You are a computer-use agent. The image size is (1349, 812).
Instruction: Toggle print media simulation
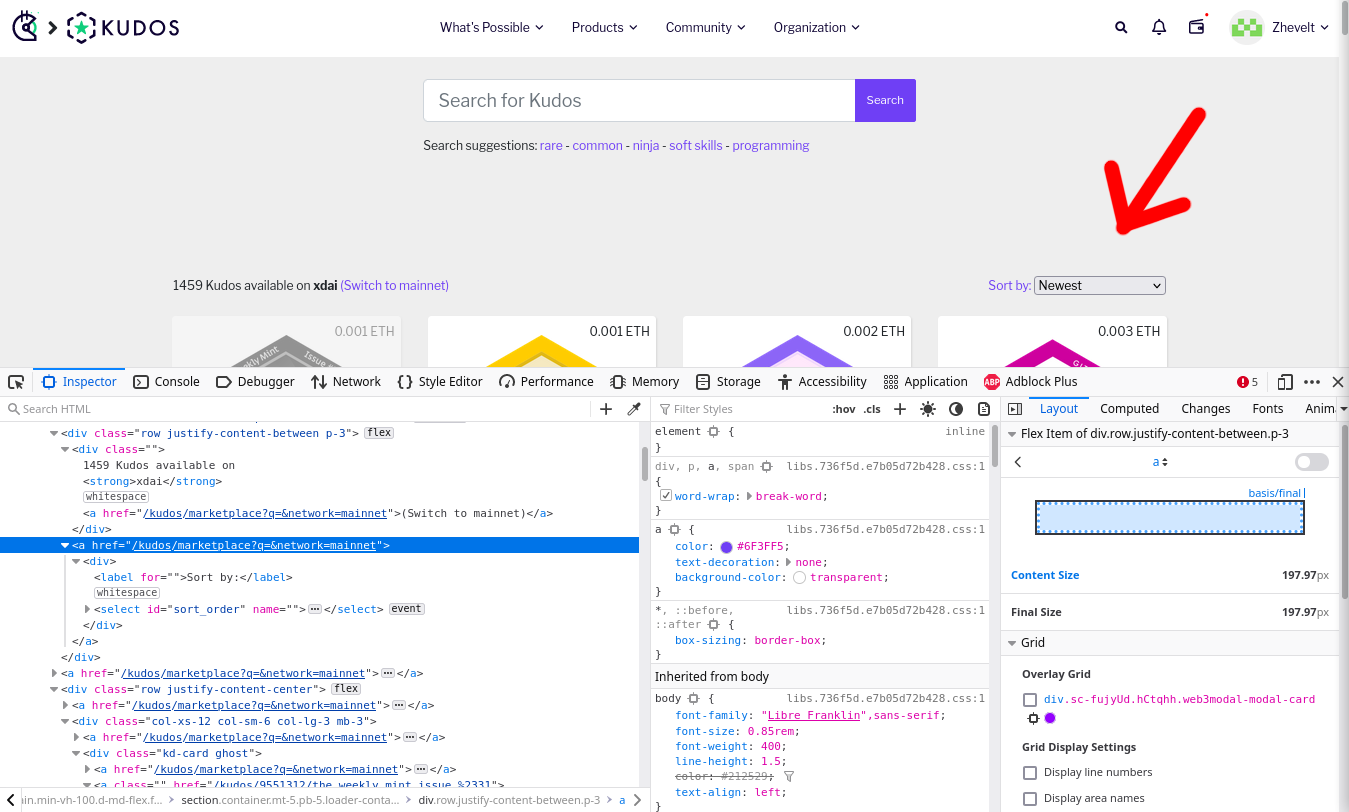pos(984,409)
